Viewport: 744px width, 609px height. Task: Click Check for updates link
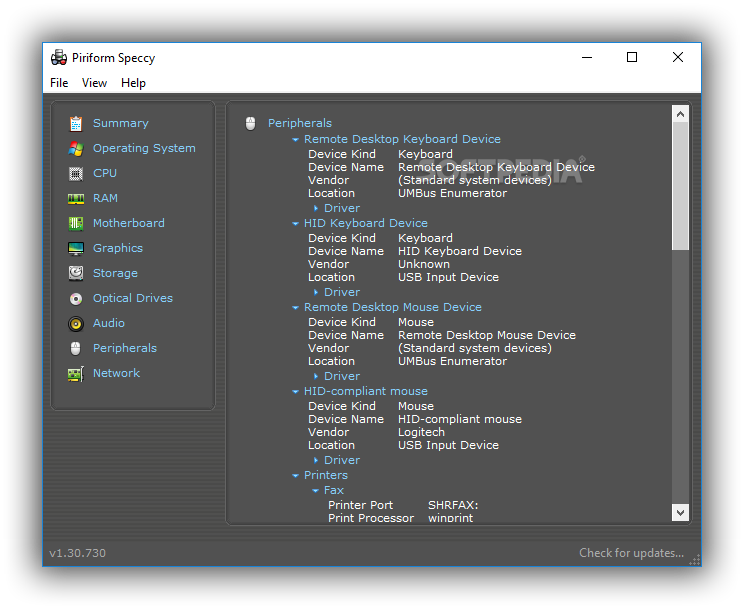point(632,553)
